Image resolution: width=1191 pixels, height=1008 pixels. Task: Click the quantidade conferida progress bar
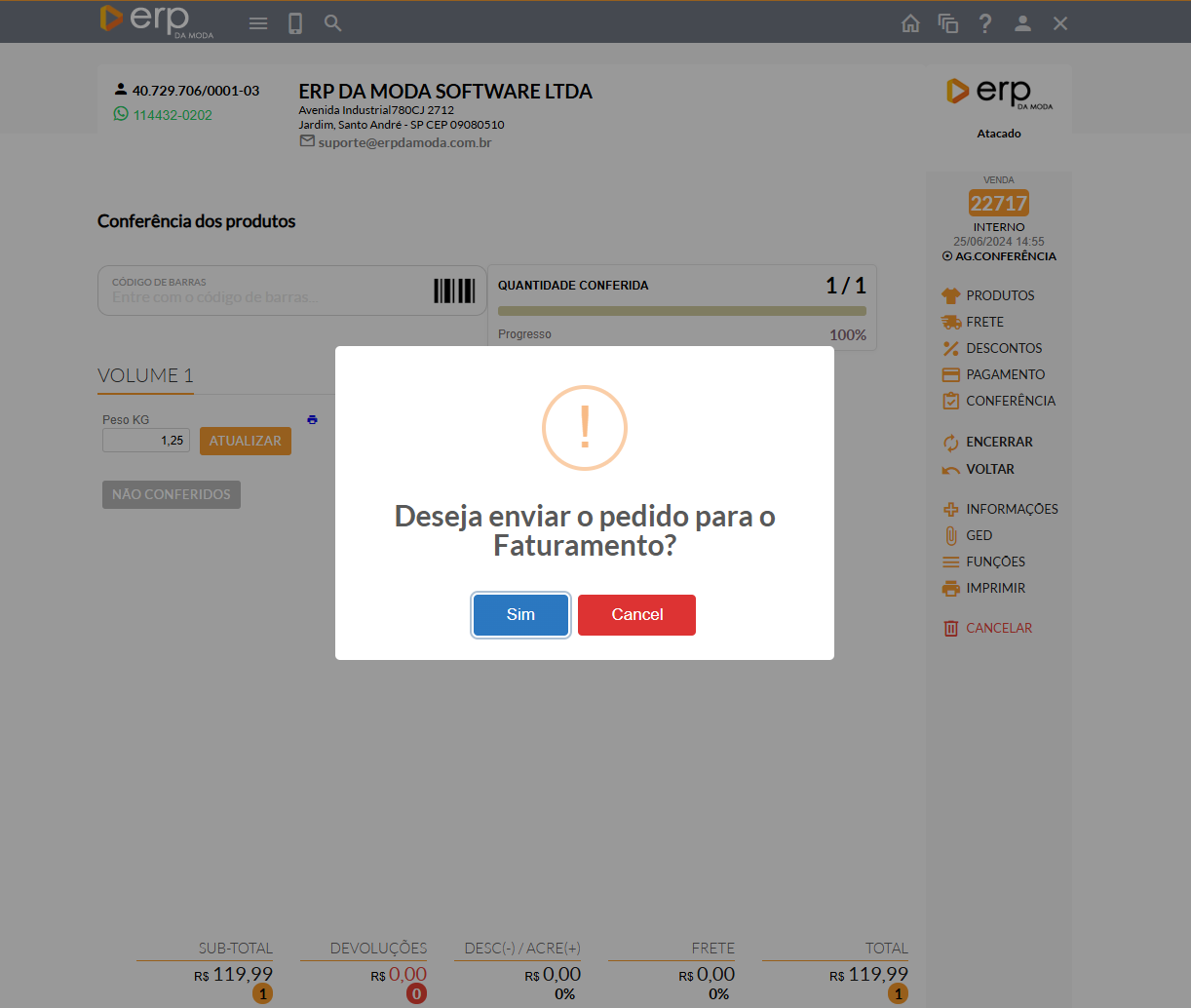pos(681,311)
